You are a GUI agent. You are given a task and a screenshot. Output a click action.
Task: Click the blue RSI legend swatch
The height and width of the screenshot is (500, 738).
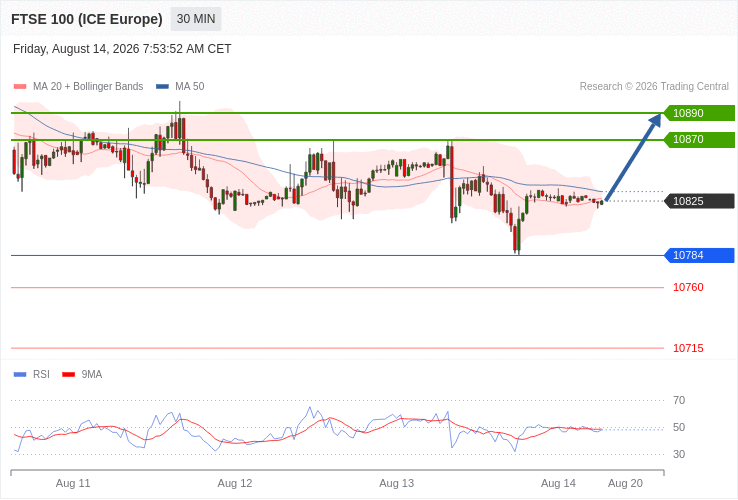click(20, 375)
